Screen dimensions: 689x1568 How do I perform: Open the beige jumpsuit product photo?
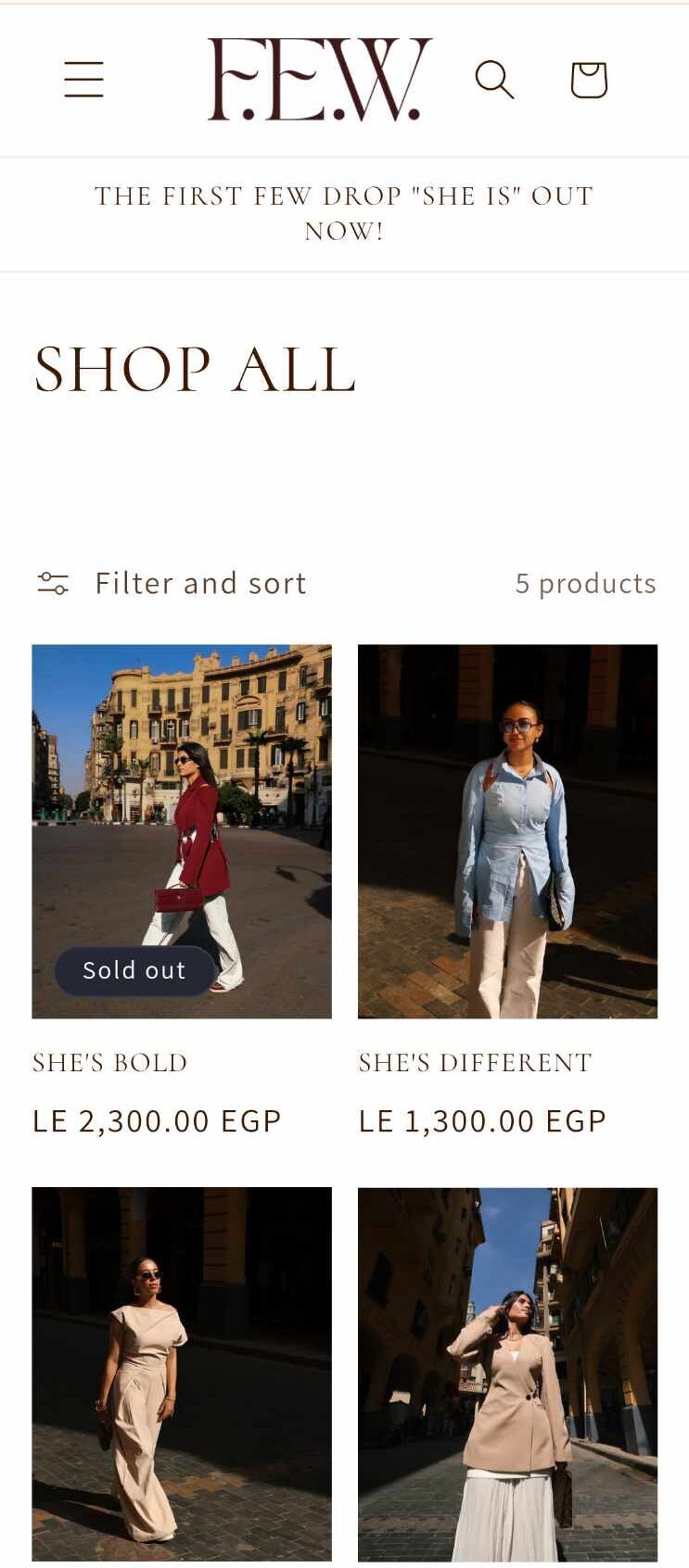coord(182,1372)
